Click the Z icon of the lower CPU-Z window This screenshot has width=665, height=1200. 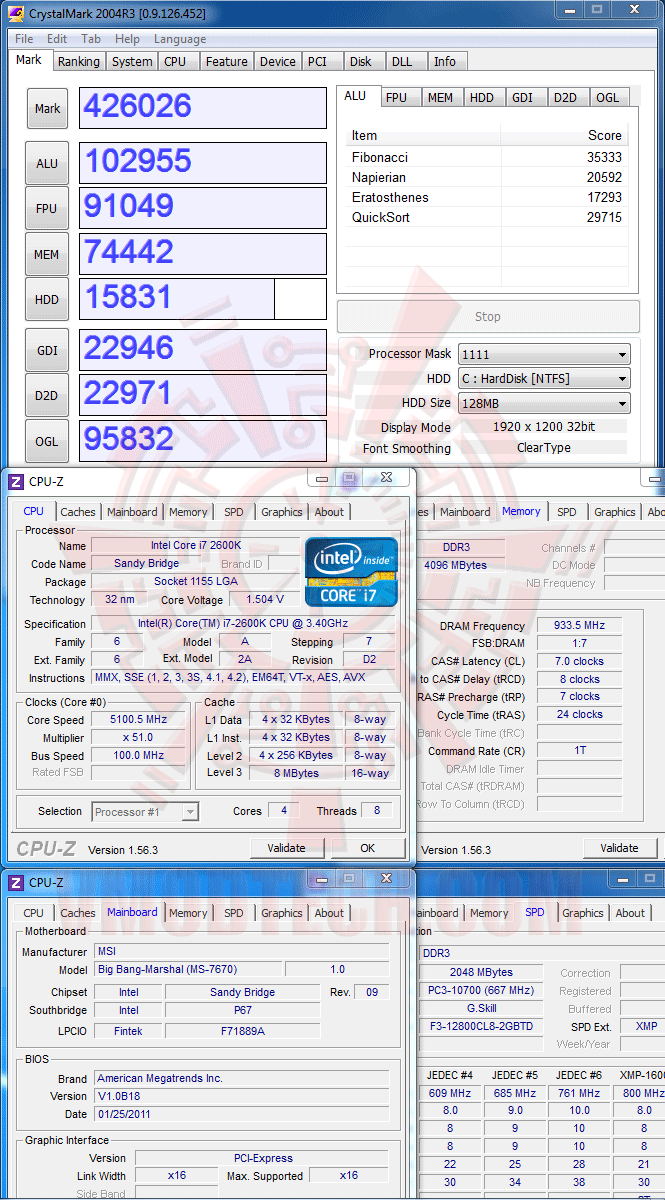tap(15, 882)
